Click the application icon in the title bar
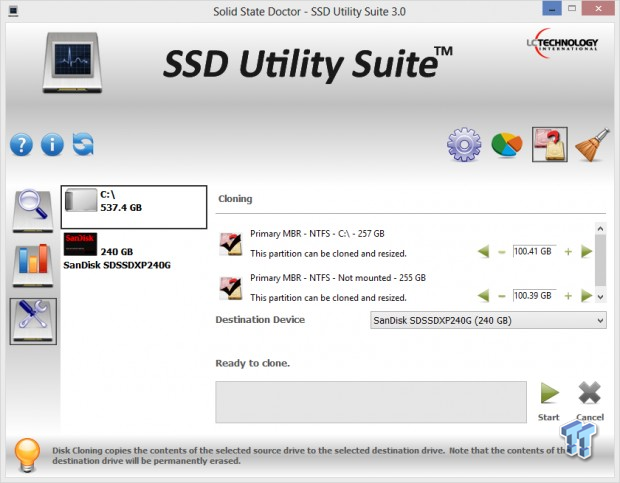The height and width of the screenshot is (483, 620). [13, 11]
